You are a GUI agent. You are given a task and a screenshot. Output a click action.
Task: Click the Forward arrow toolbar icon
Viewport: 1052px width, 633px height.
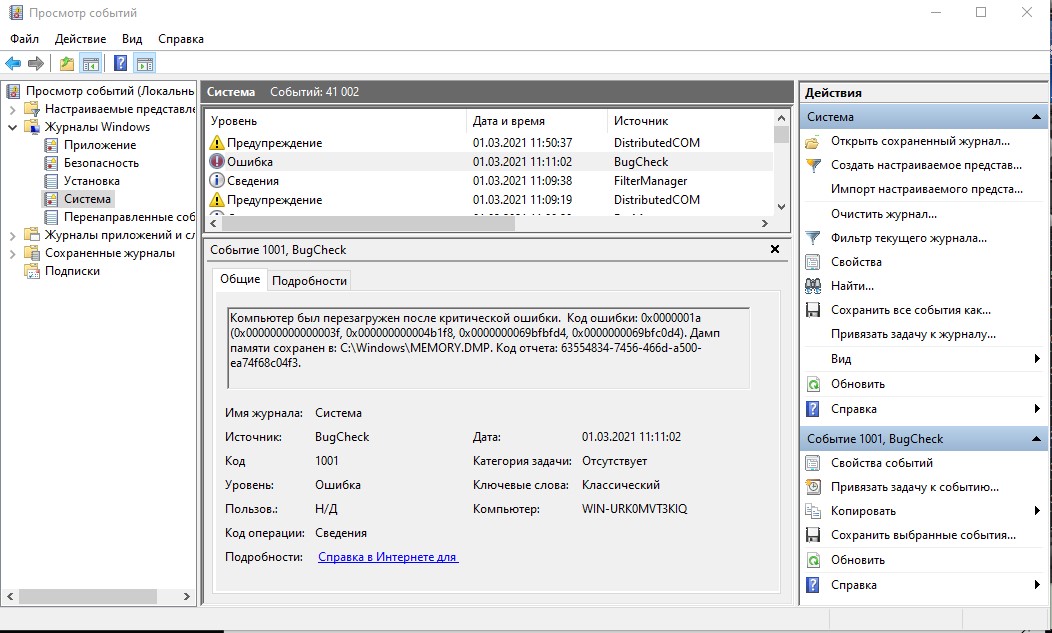[x=36, y=64]
